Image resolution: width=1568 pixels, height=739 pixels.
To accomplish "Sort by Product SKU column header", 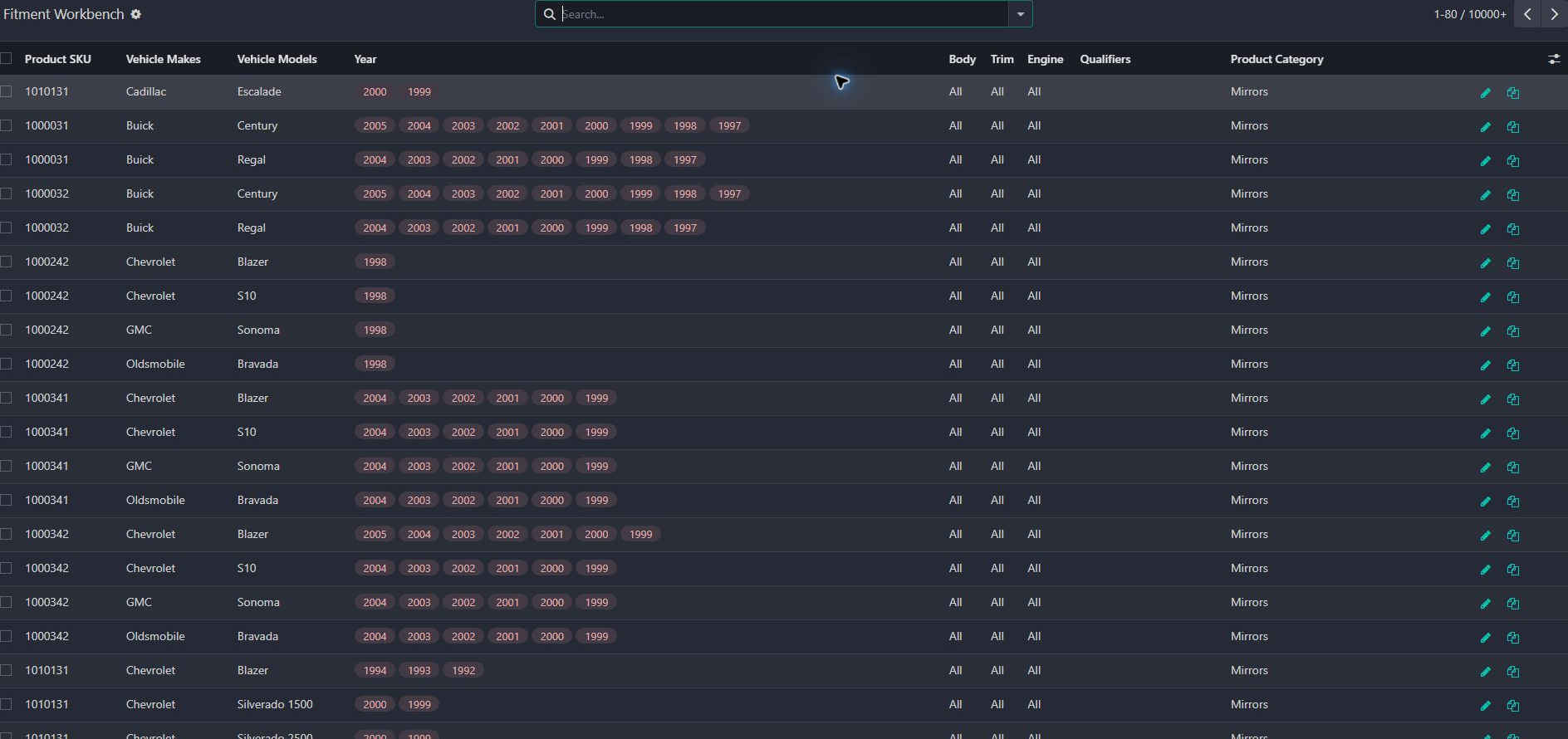I will [x=58, y=59].
